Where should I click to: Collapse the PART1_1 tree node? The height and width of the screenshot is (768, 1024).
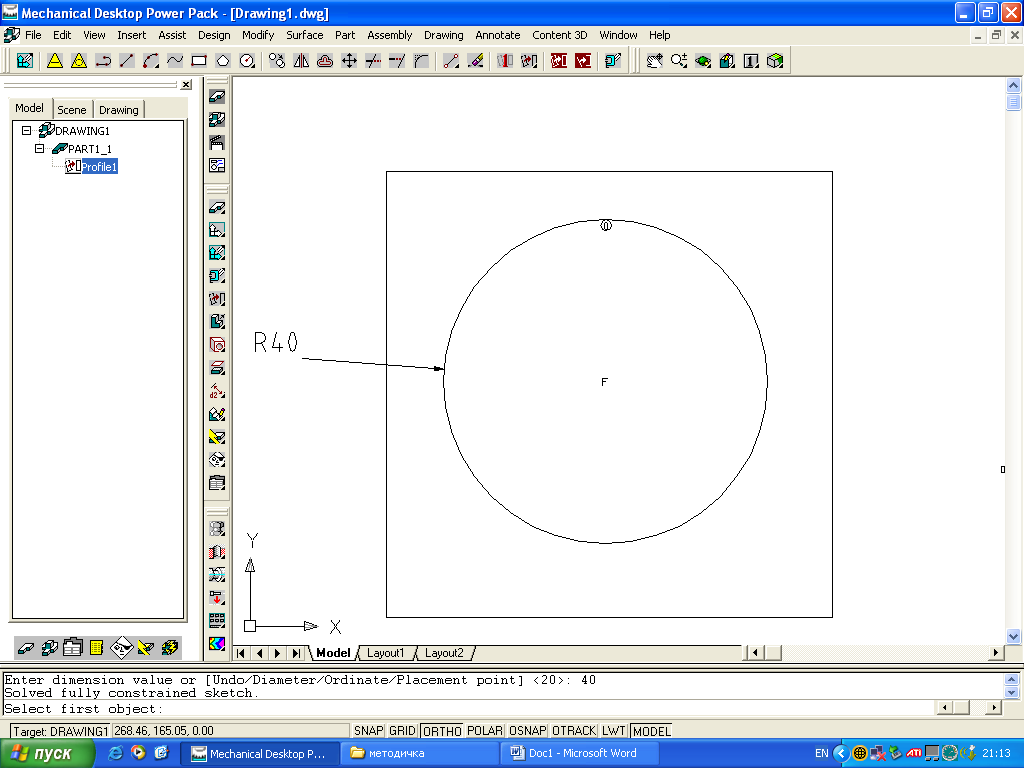(x=39, y=148)
